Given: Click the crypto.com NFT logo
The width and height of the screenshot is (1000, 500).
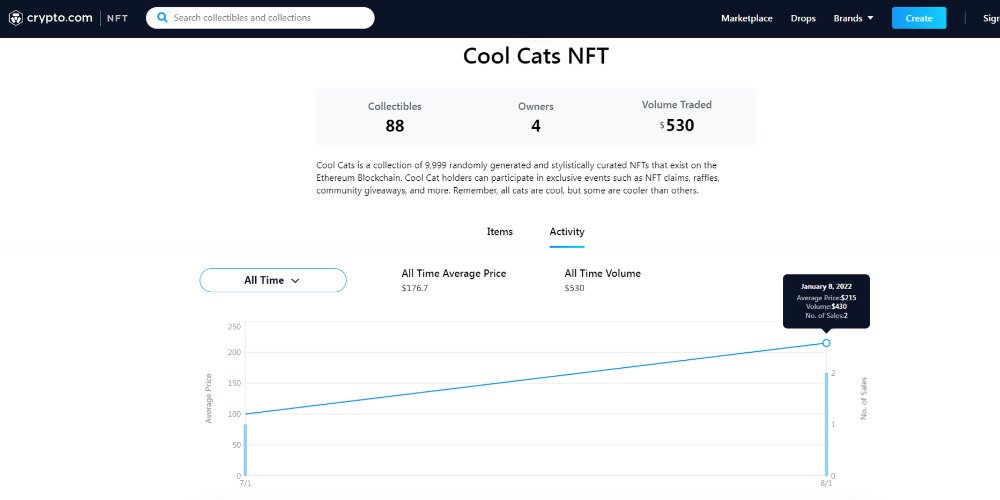Looking at the screenshot, I should 68,18.
